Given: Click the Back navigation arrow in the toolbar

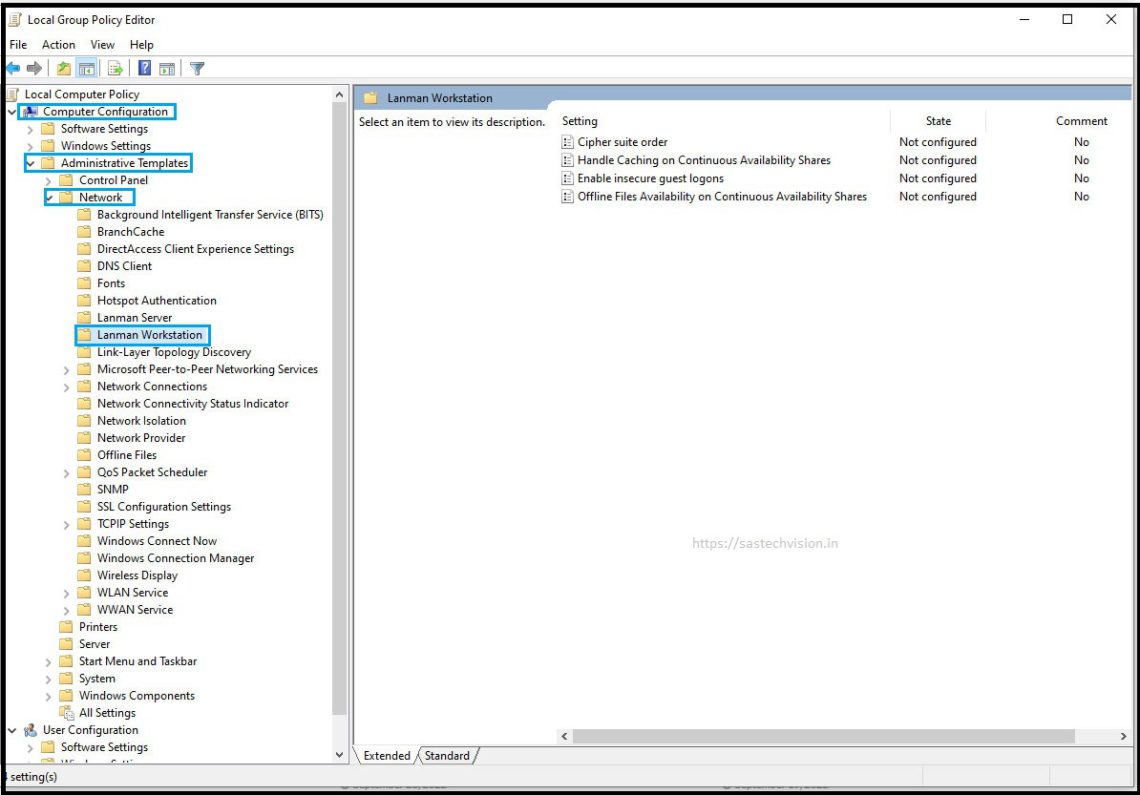Looking at the screenshot, I should (x=12, y=68).
